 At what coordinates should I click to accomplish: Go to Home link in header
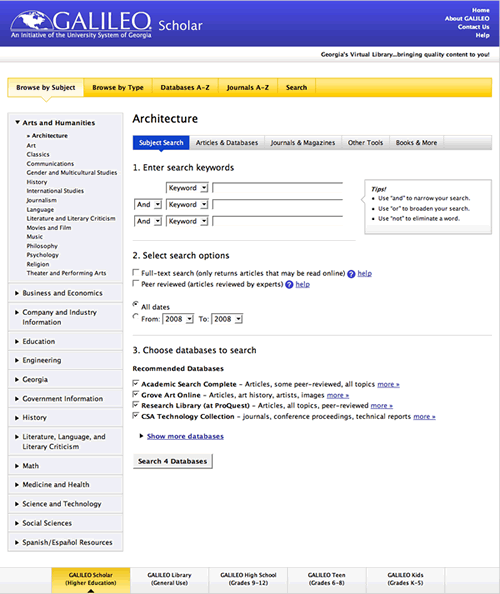(480, 10)
